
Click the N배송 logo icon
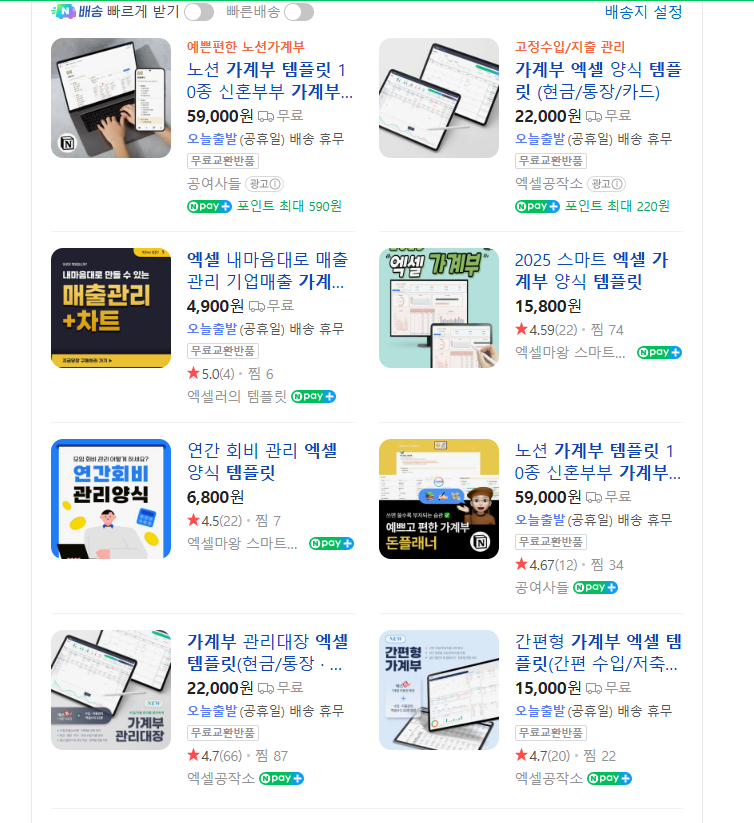coord(63,12)
